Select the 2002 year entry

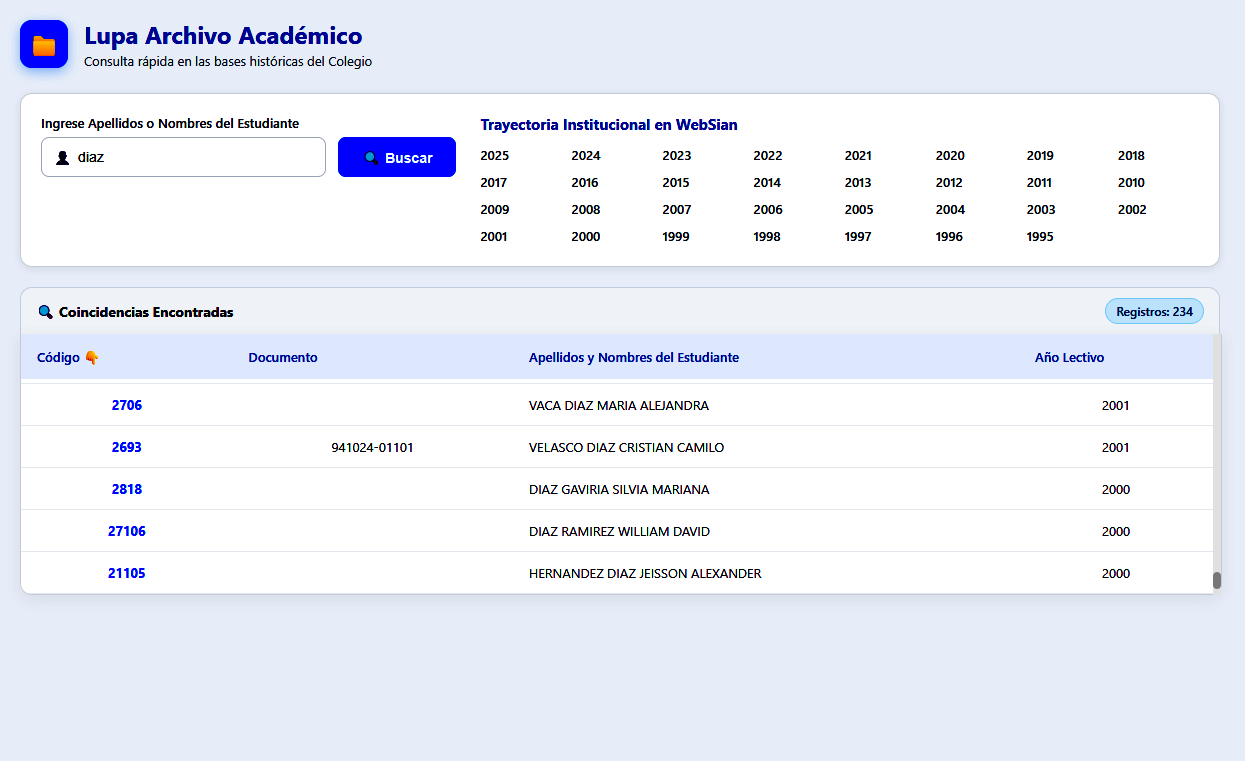(x=1132, y=210)
